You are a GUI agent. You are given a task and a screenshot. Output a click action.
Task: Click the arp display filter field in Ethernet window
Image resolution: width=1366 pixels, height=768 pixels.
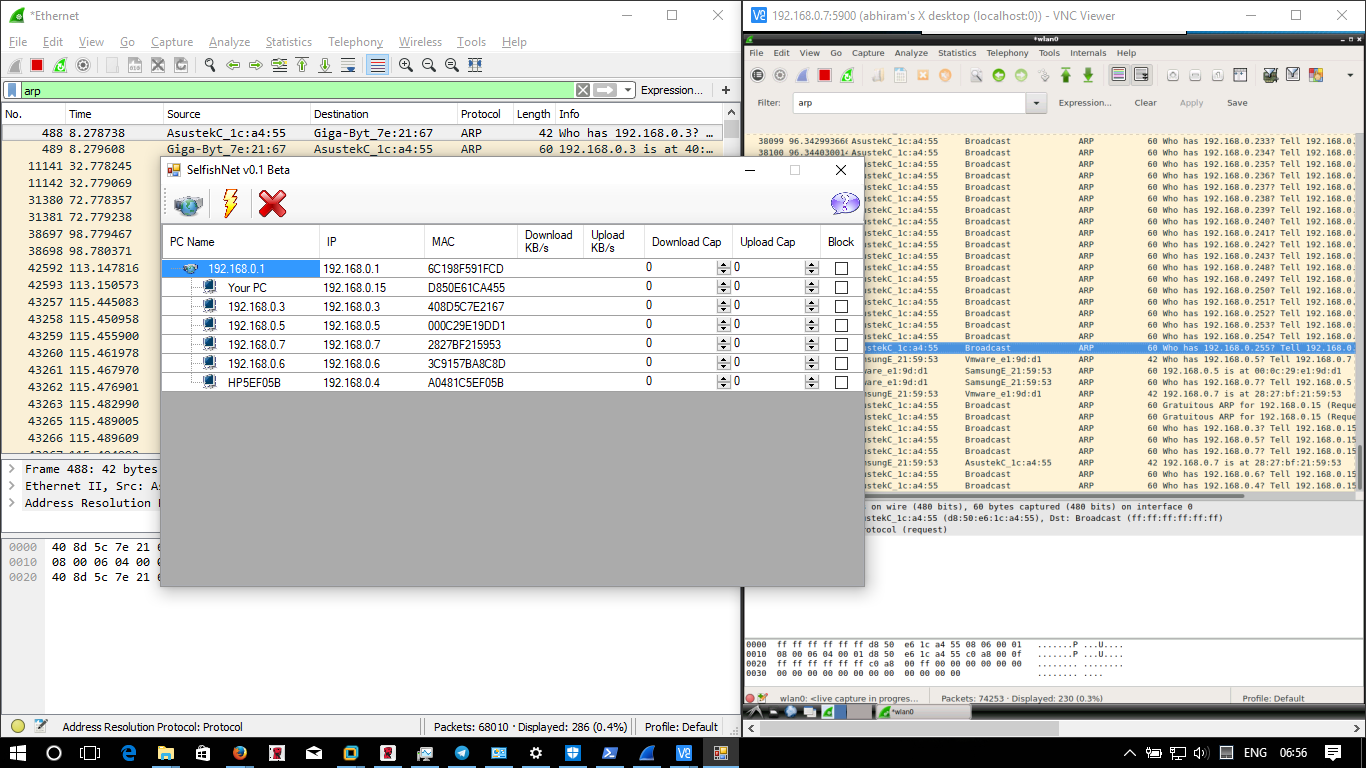(x=297, y=90)
